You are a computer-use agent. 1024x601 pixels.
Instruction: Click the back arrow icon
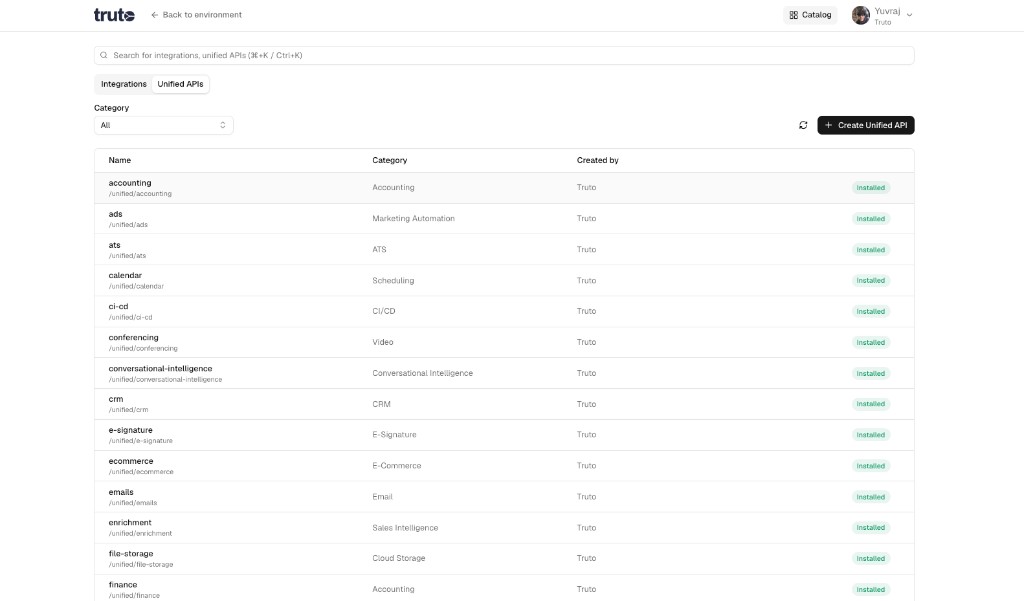pos(155,14)
